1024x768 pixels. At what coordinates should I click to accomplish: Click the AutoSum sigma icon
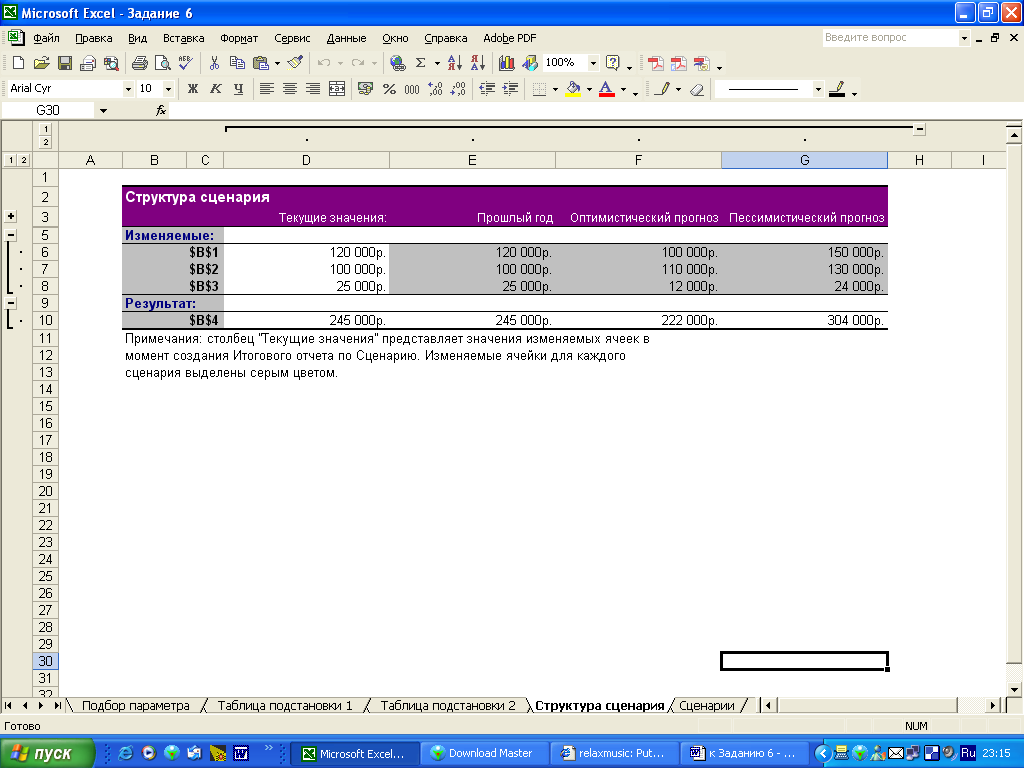pos(421,63)
